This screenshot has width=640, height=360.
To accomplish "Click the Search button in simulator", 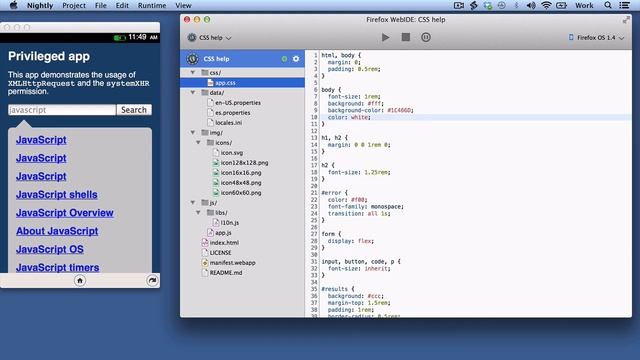I will pyautogui.click(x=133, y=110).
